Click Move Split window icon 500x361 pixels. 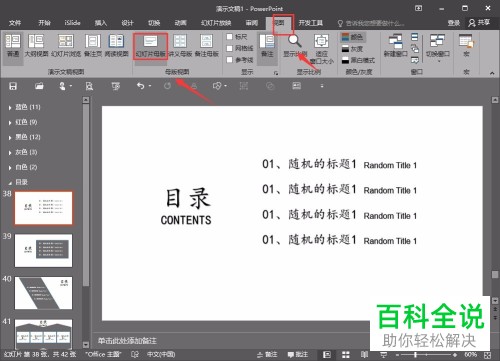(x=415, y=60)
